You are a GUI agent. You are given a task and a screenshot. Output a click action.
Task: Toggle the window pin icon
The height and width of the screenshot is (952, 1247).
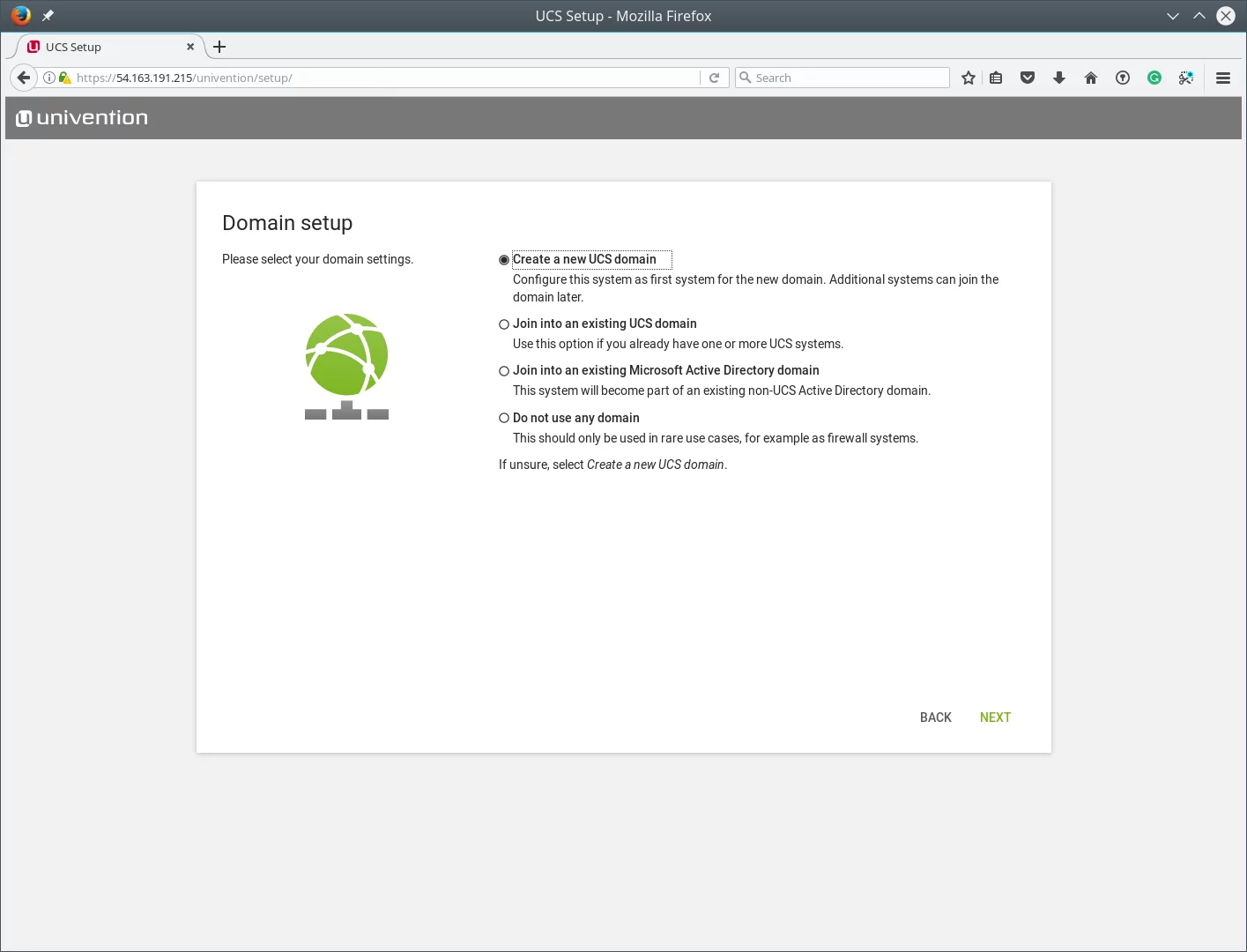[x=48, y=15]
